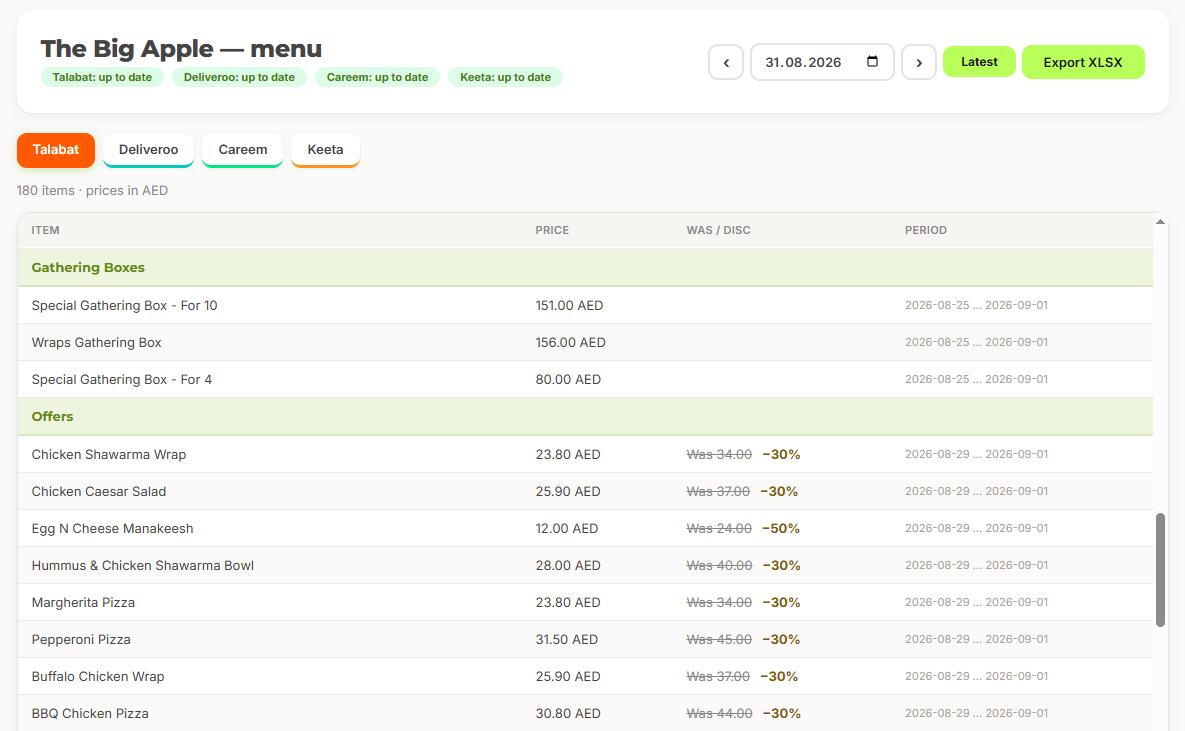Select the 'Buffalo Chicken Wrap' item
1185x731 pixels.
click(97, 677)
